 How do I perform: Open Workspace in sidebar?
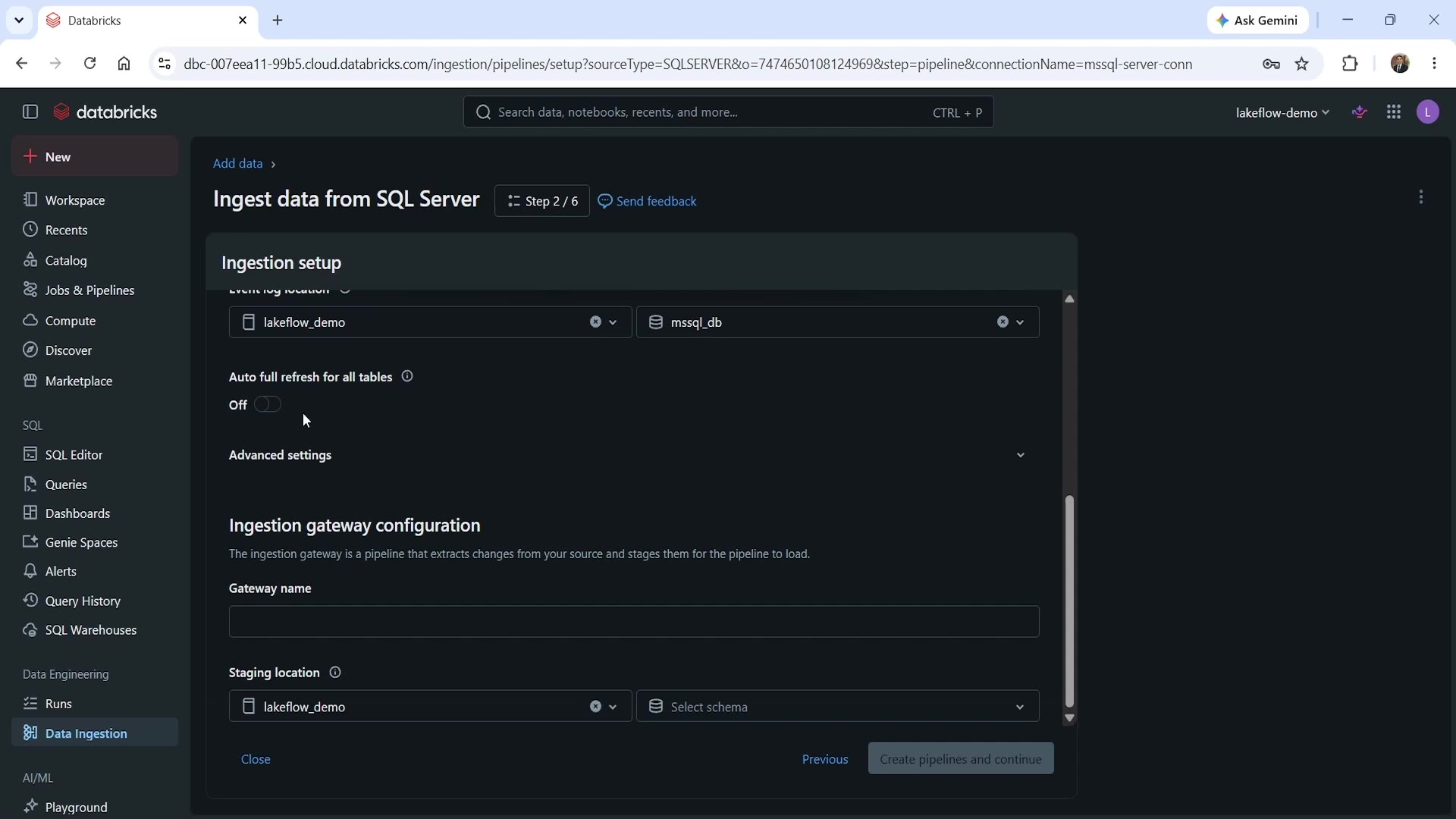pyautogui.click(x=95, y=200)
